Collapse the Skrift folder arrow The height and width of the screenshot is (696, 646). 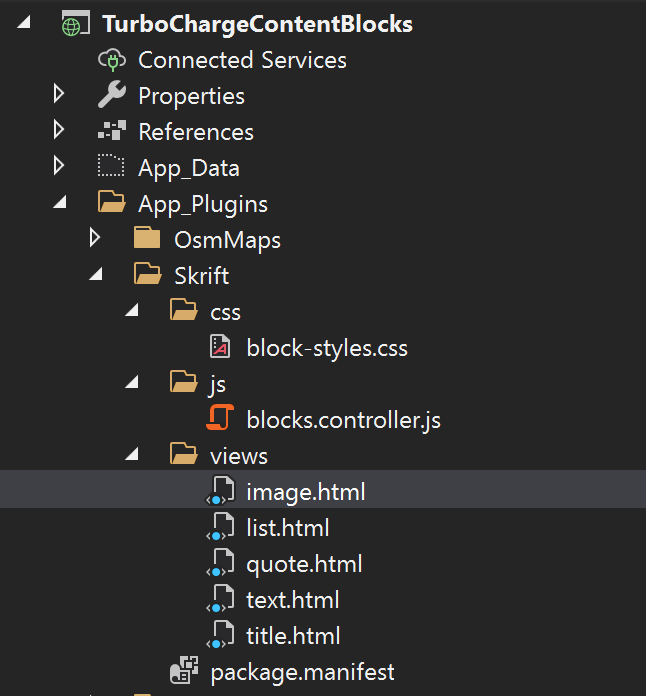click(96, 274)
